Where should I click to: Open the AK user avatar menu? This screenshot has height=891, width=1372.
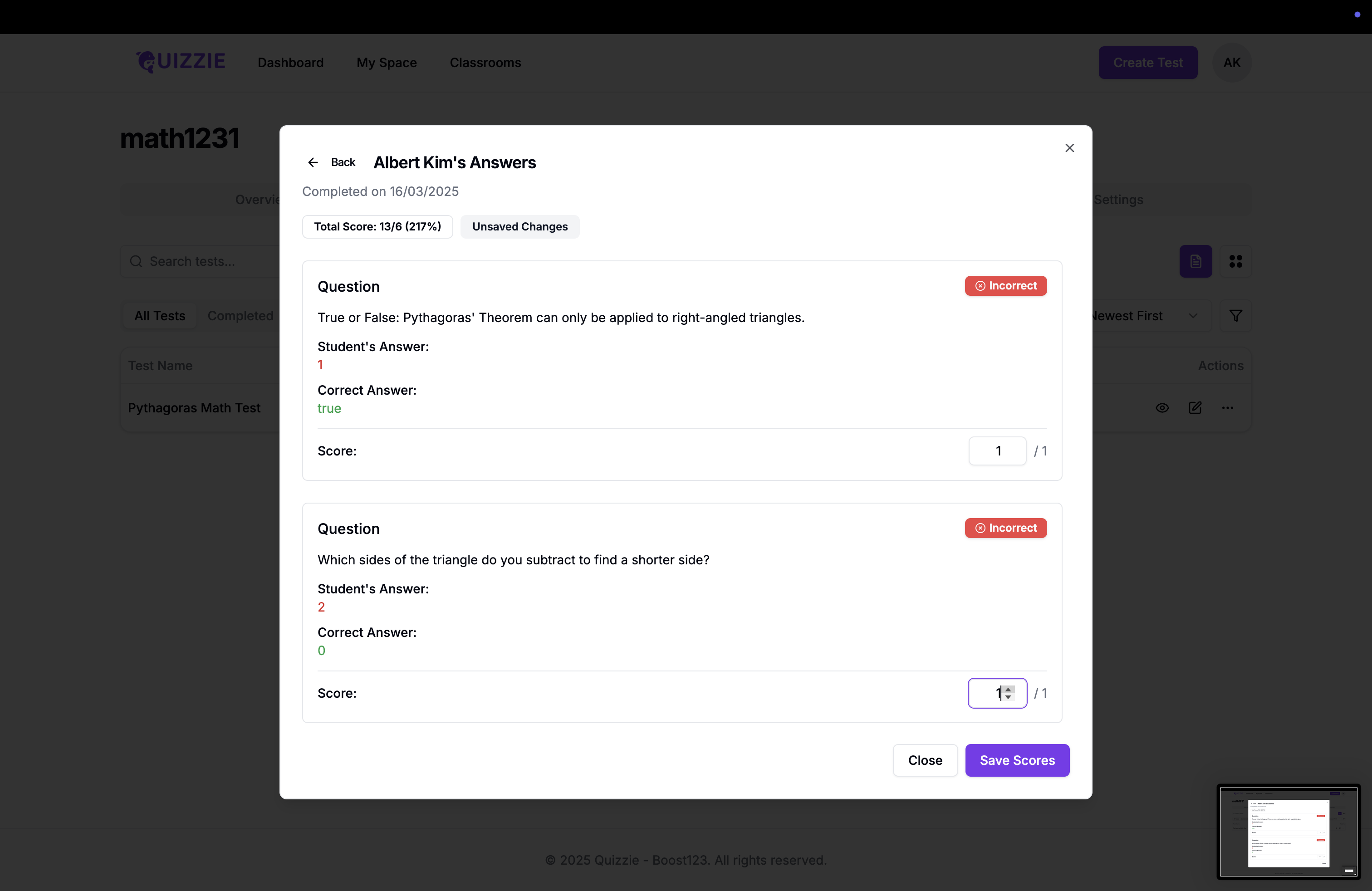[x=1231, y=62]
